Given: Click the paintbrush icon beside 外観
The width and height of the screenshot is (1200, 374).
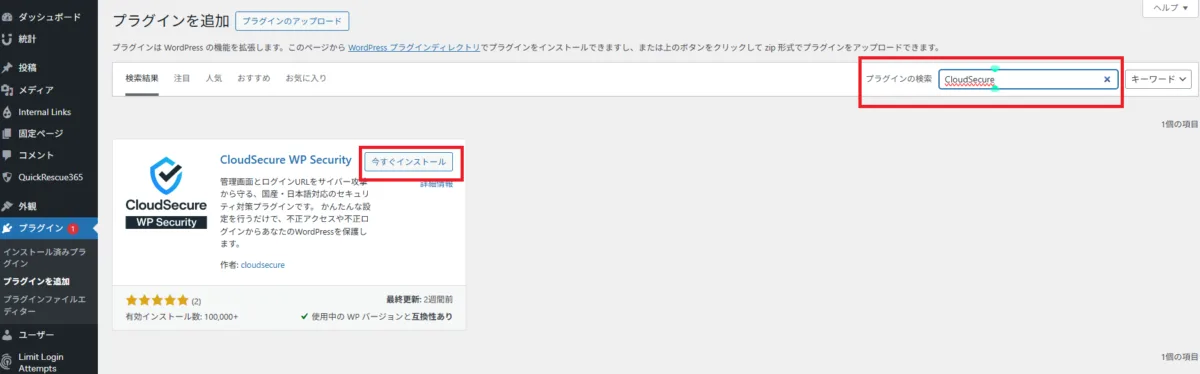Looking at the screenshot, I should 8,206.
